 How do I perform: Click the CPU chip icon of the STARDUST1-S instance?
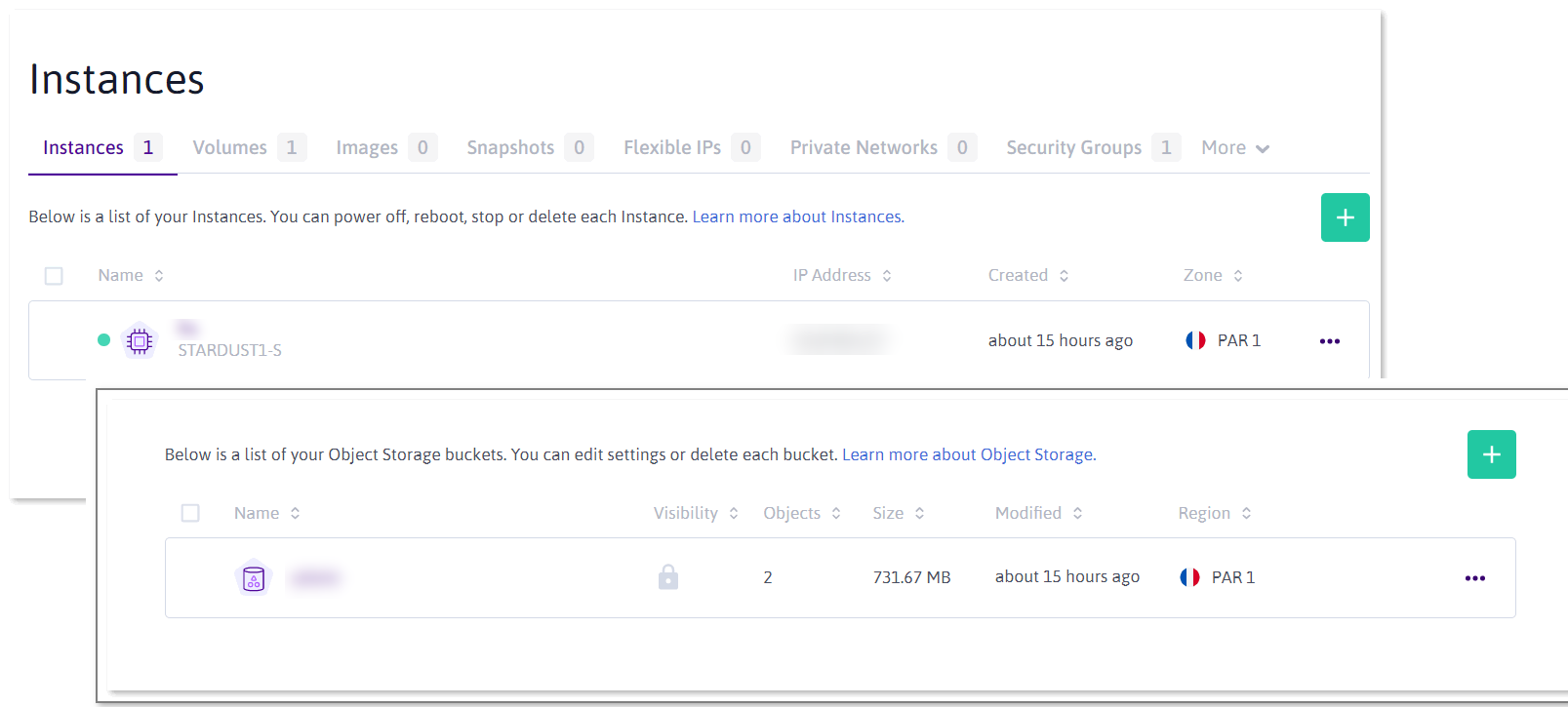[140, 340]
